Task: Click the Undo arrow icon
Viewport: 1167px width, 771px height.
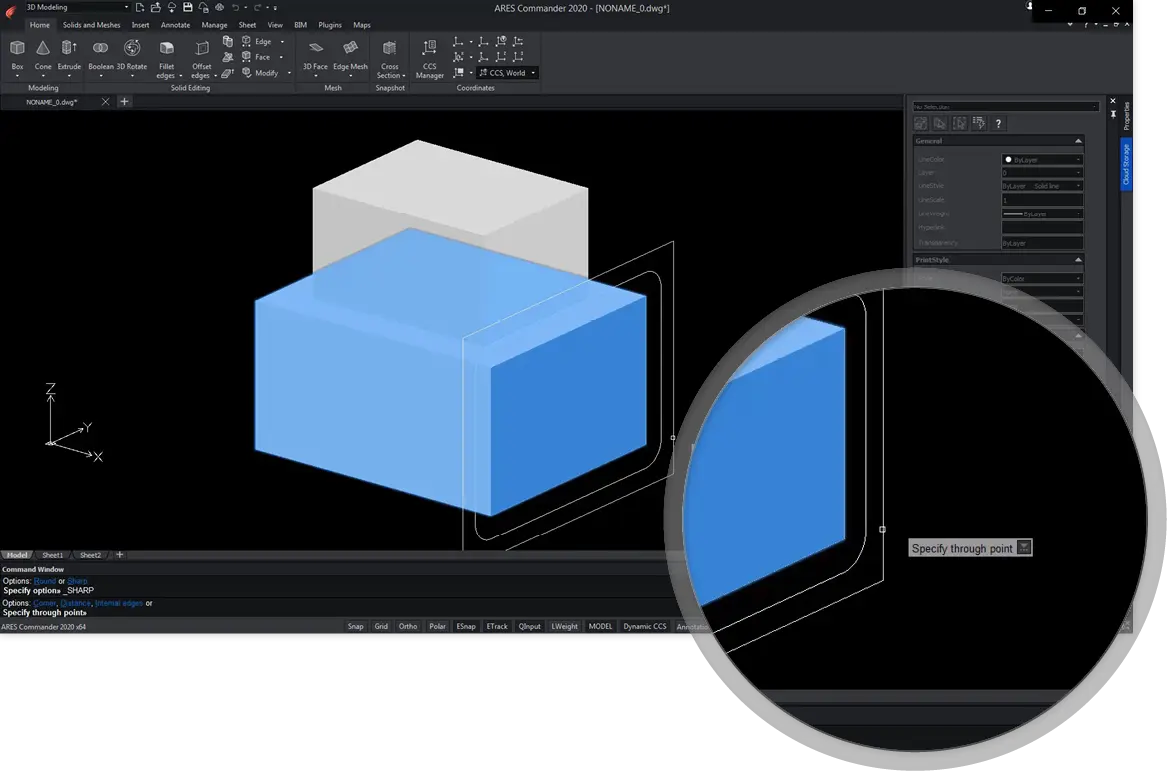Action: pos(235,7)
